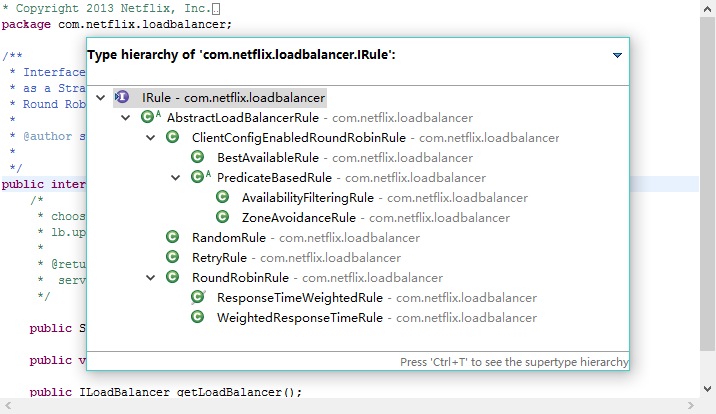Click the vertical scrollbar up arrow

(x=707, y=9)
